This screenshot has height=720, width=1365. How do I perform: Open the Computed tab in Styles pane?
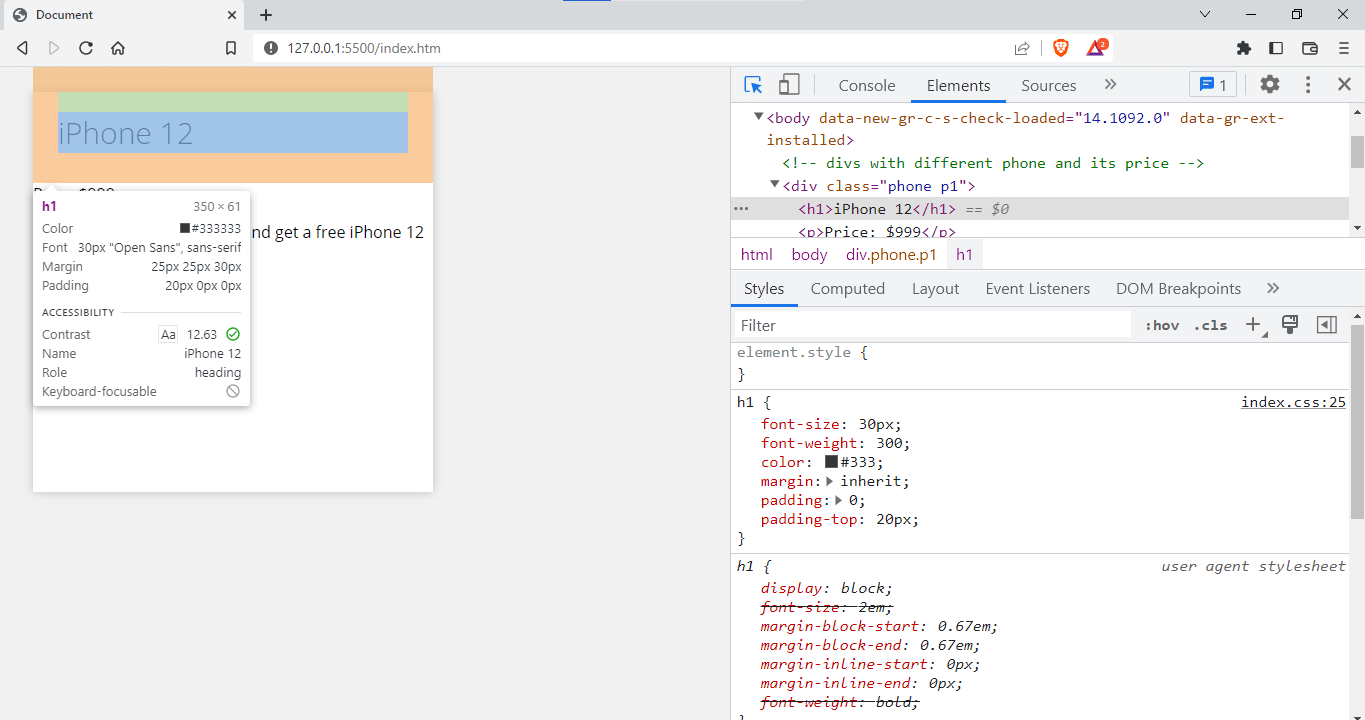[847, 288]
